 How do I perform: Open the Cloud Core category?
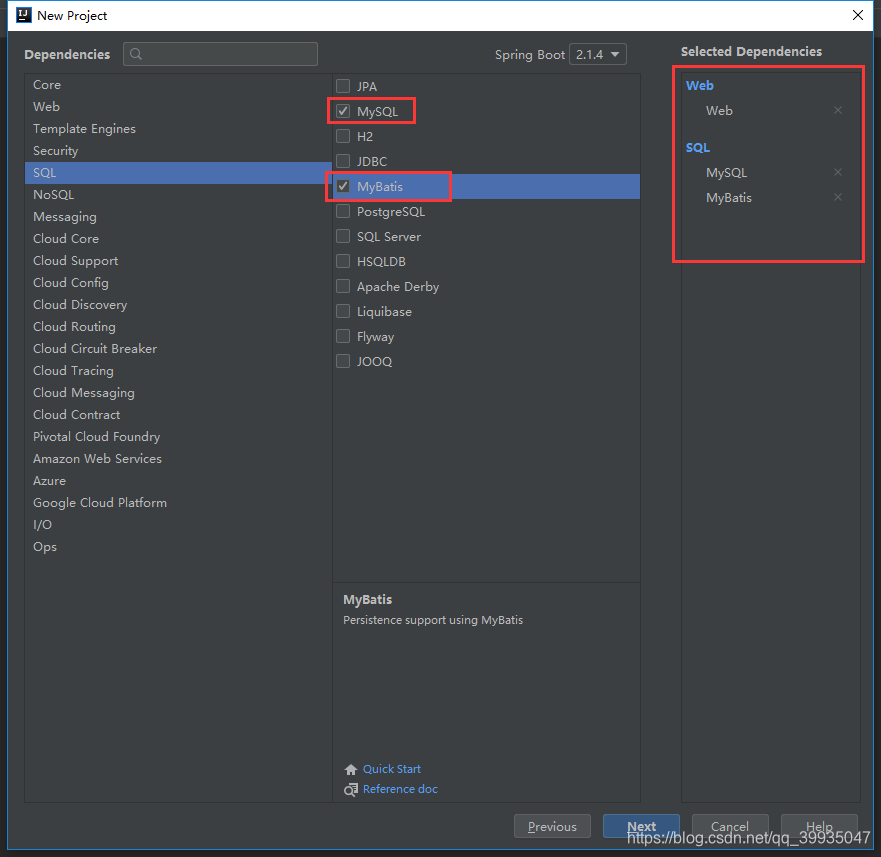tap(179, 238)
